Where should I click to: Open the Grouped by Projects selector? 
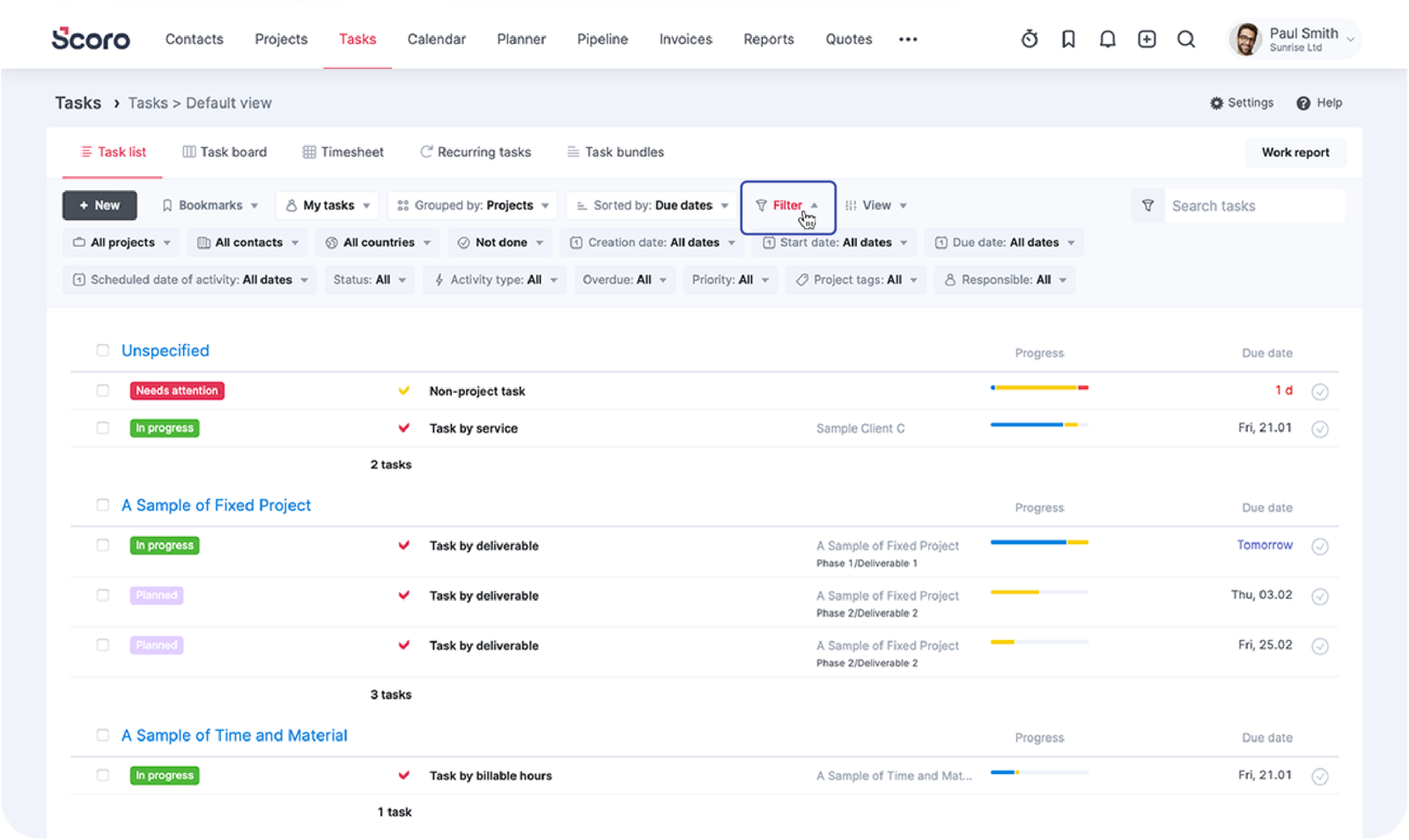(x=472, y=205)
